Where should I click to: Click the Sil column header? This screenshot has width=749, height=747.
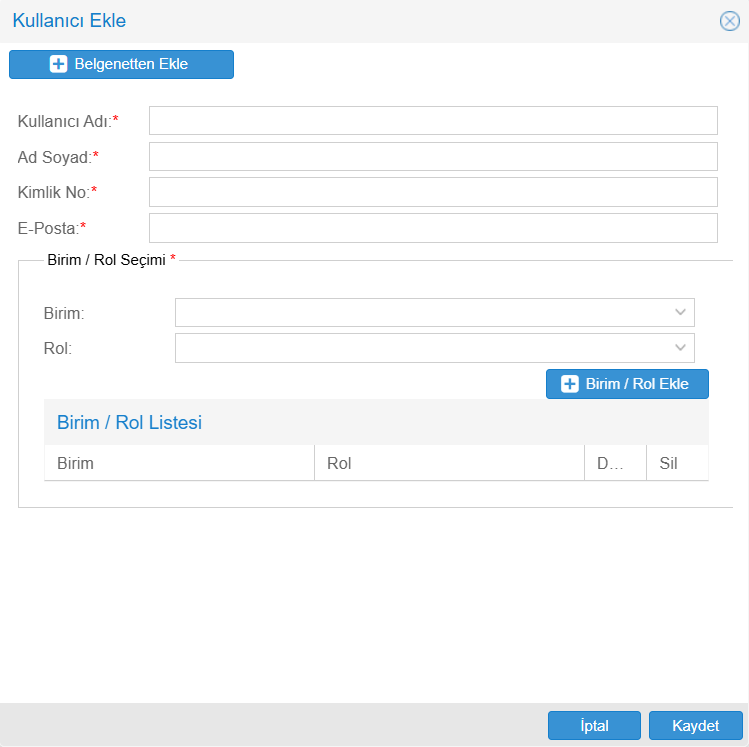tap(668, 464)
